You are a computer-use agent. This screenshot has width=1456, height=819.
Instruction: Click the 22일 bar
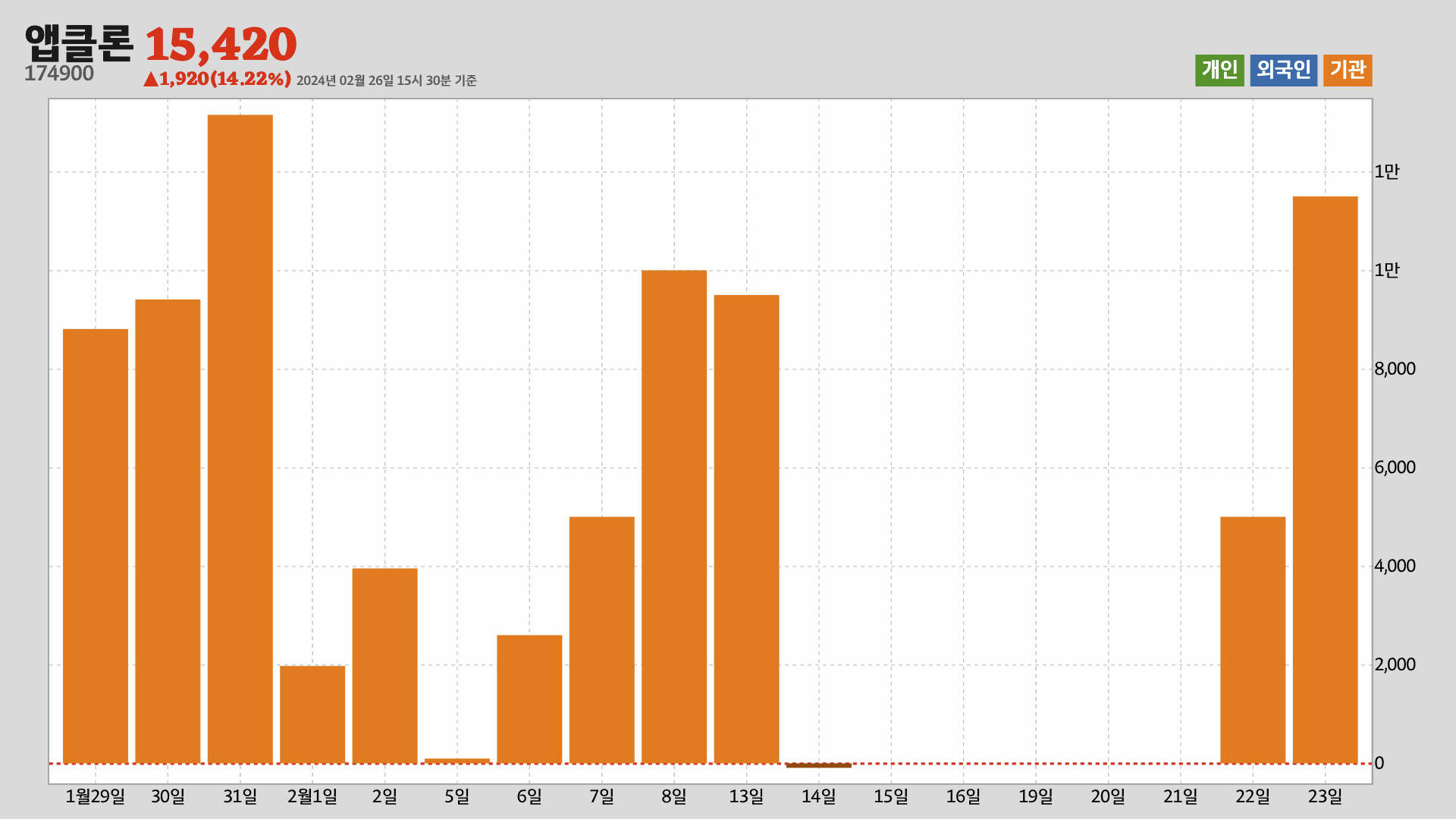(1253, 640)
